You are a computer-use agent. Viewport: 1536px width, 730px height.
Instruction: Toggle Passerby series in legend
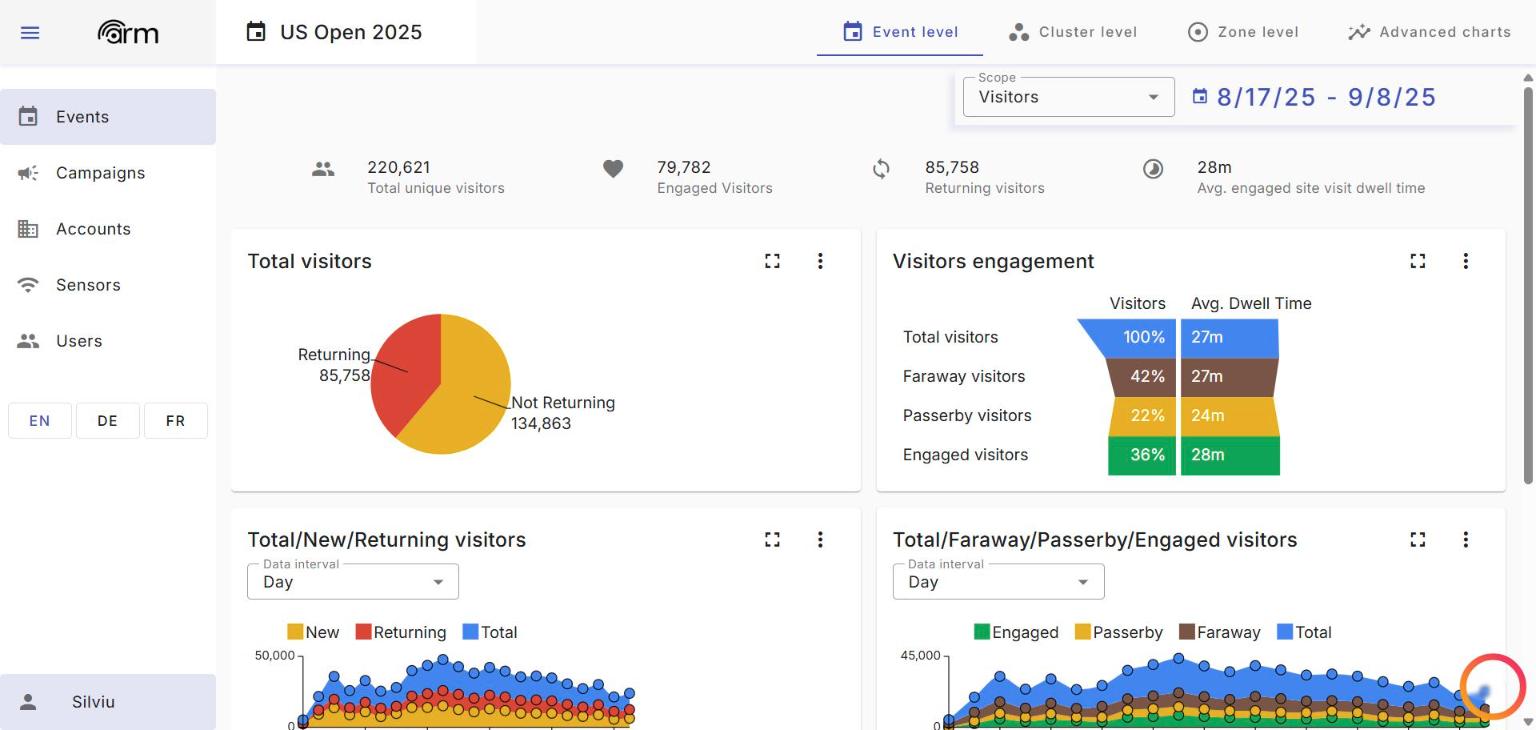1119,632
